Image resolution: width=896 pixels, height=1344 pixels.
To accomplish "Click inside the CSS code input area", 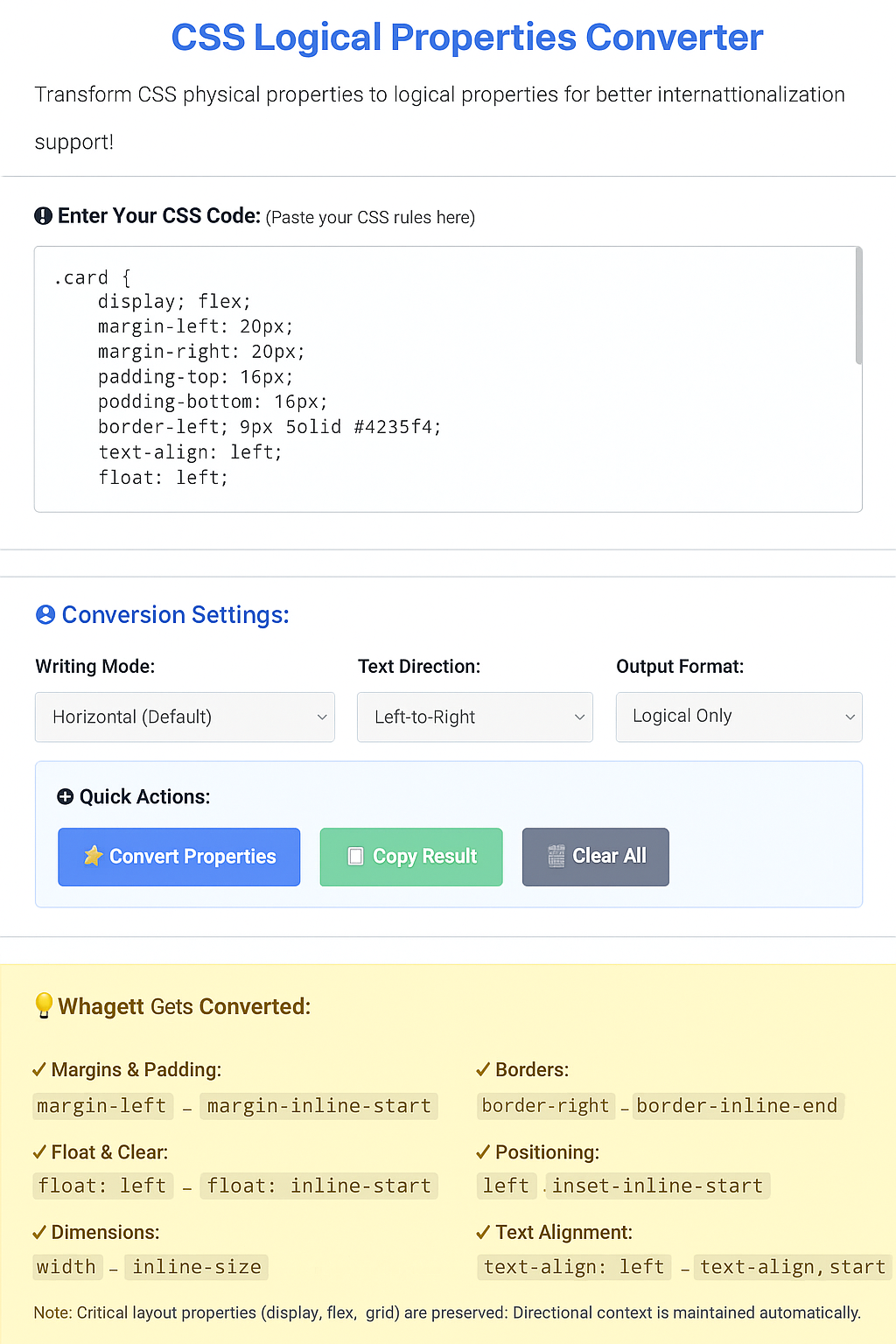I will tap(437, 376).
